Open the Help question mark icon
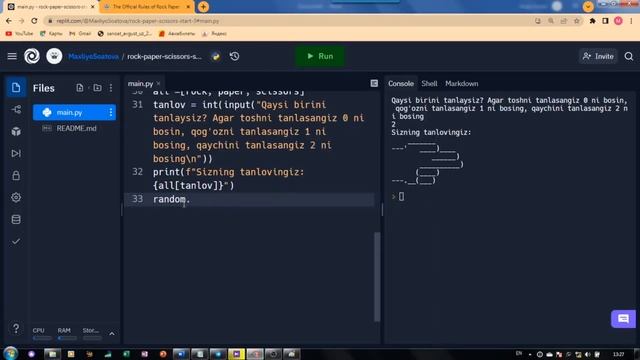The width and height of the screenshot is (640, 360). coord(16,328)
